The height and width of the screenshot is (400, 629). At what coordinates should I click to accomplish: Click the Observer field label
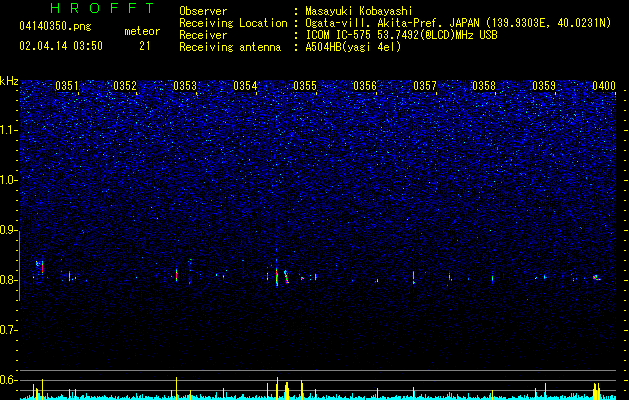coord(203,11)
